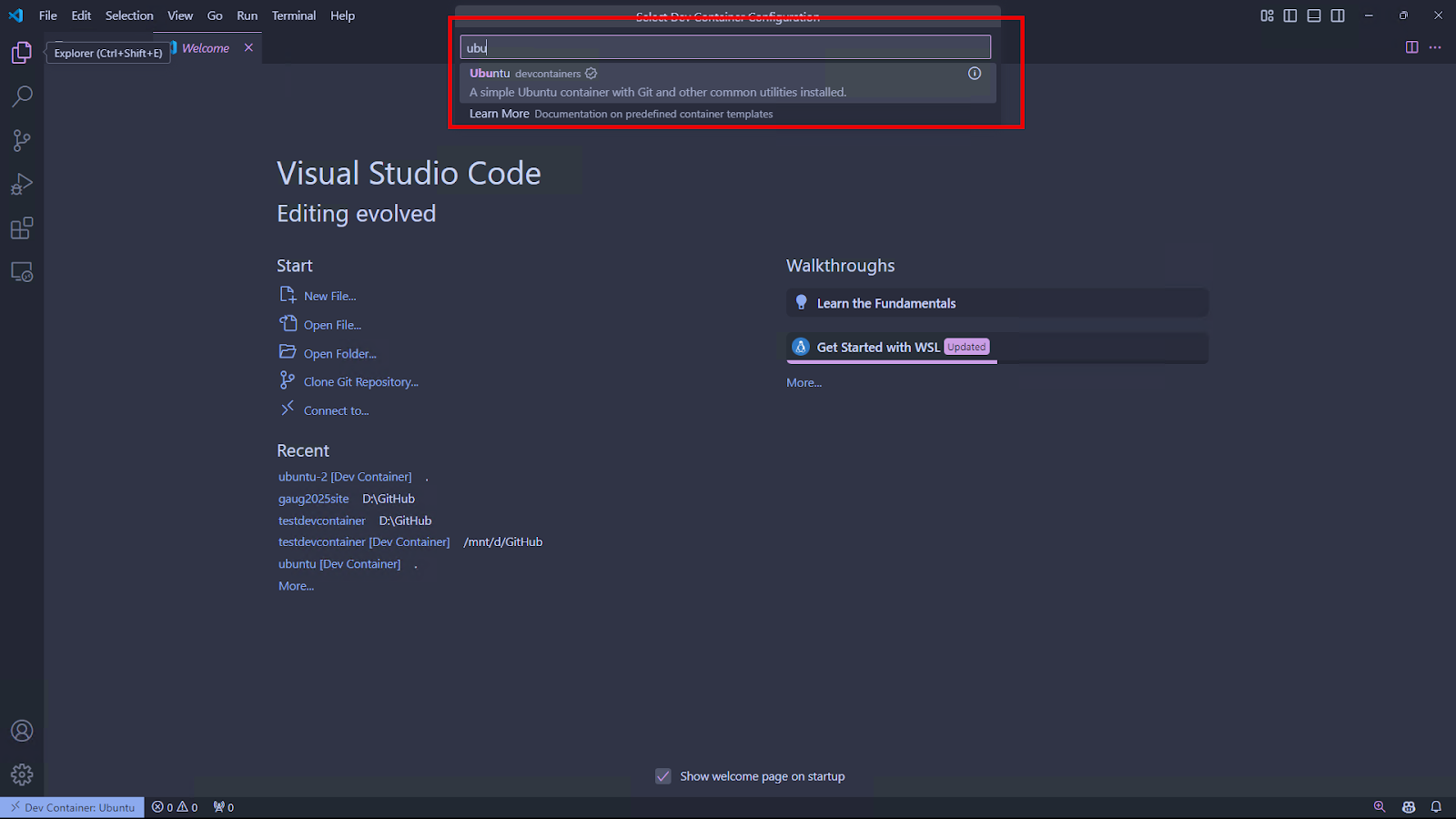Toggle Primary Side Bar layout icon
The width and height of the screenshot is (1456, 819).
[x=1290, y=15]
